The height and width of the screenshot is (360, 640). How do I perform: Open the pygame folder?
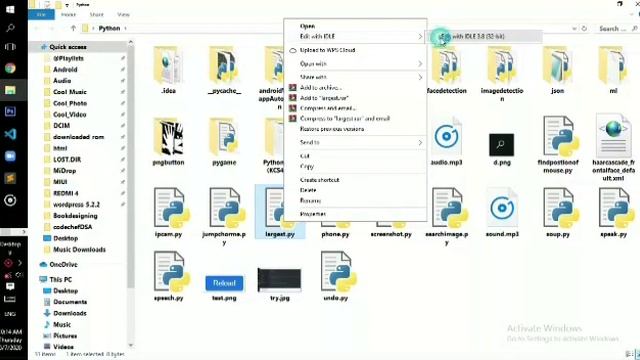(224, 141)
